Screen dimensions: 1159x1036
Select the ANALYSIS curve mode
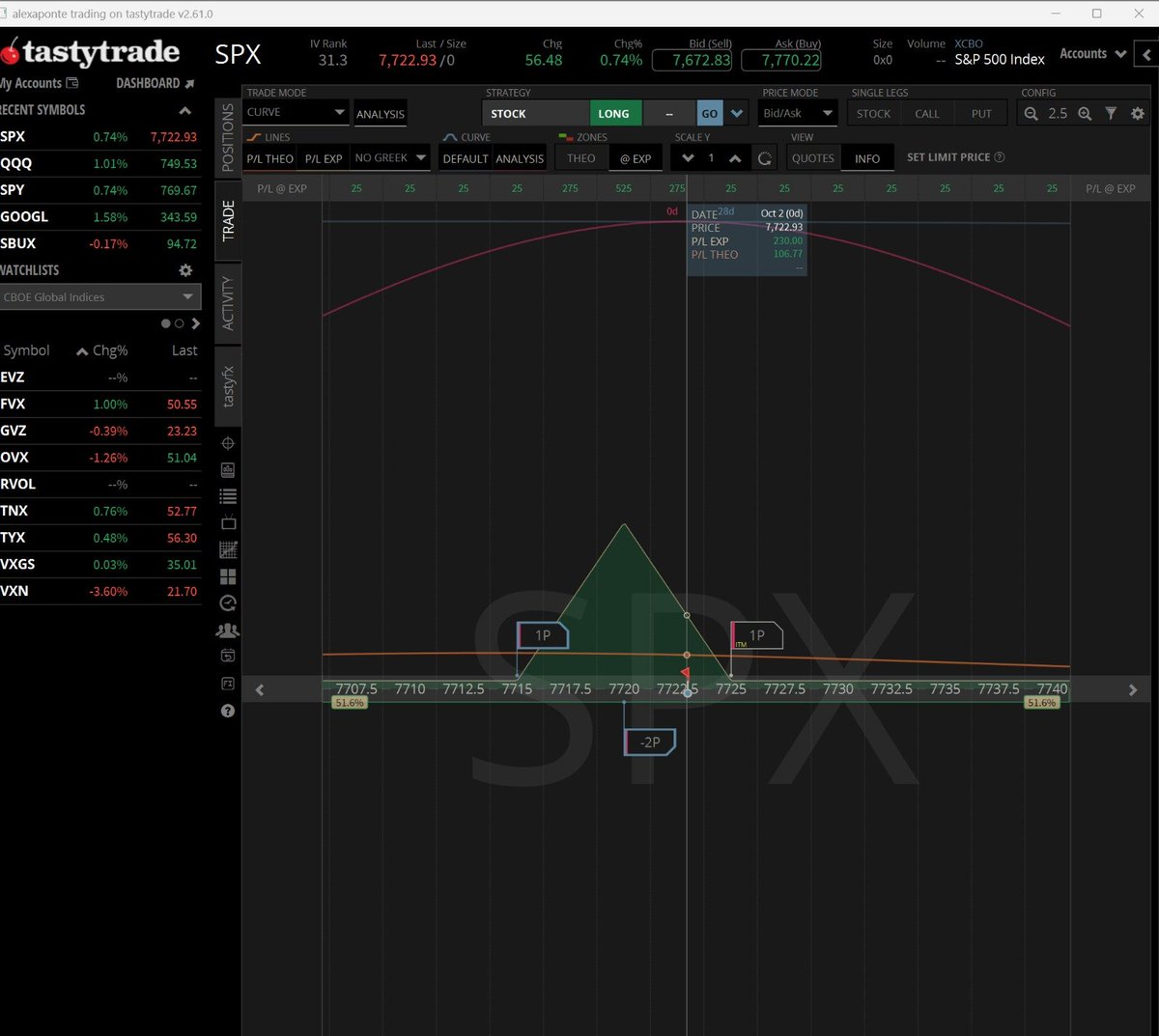[x=520, y=158]
